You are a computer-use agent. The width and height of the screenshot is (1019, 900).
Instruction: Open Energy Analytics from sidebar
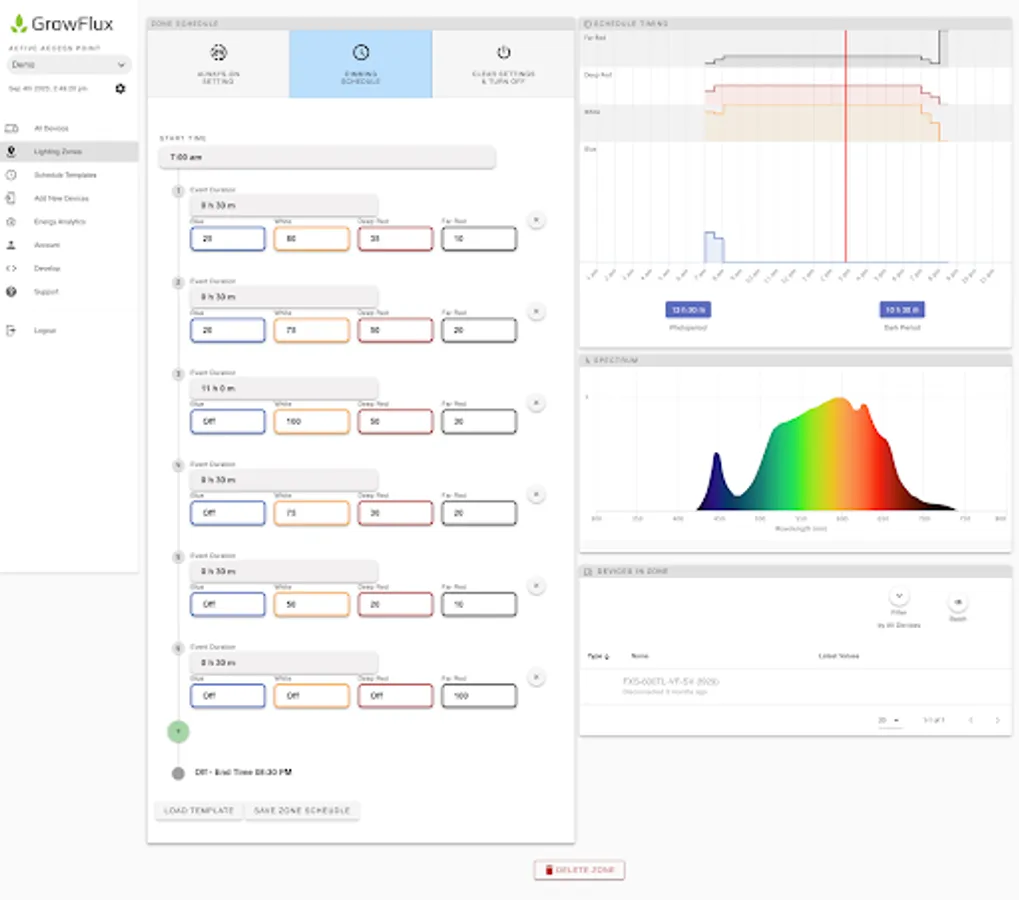[x=59, y=222]
